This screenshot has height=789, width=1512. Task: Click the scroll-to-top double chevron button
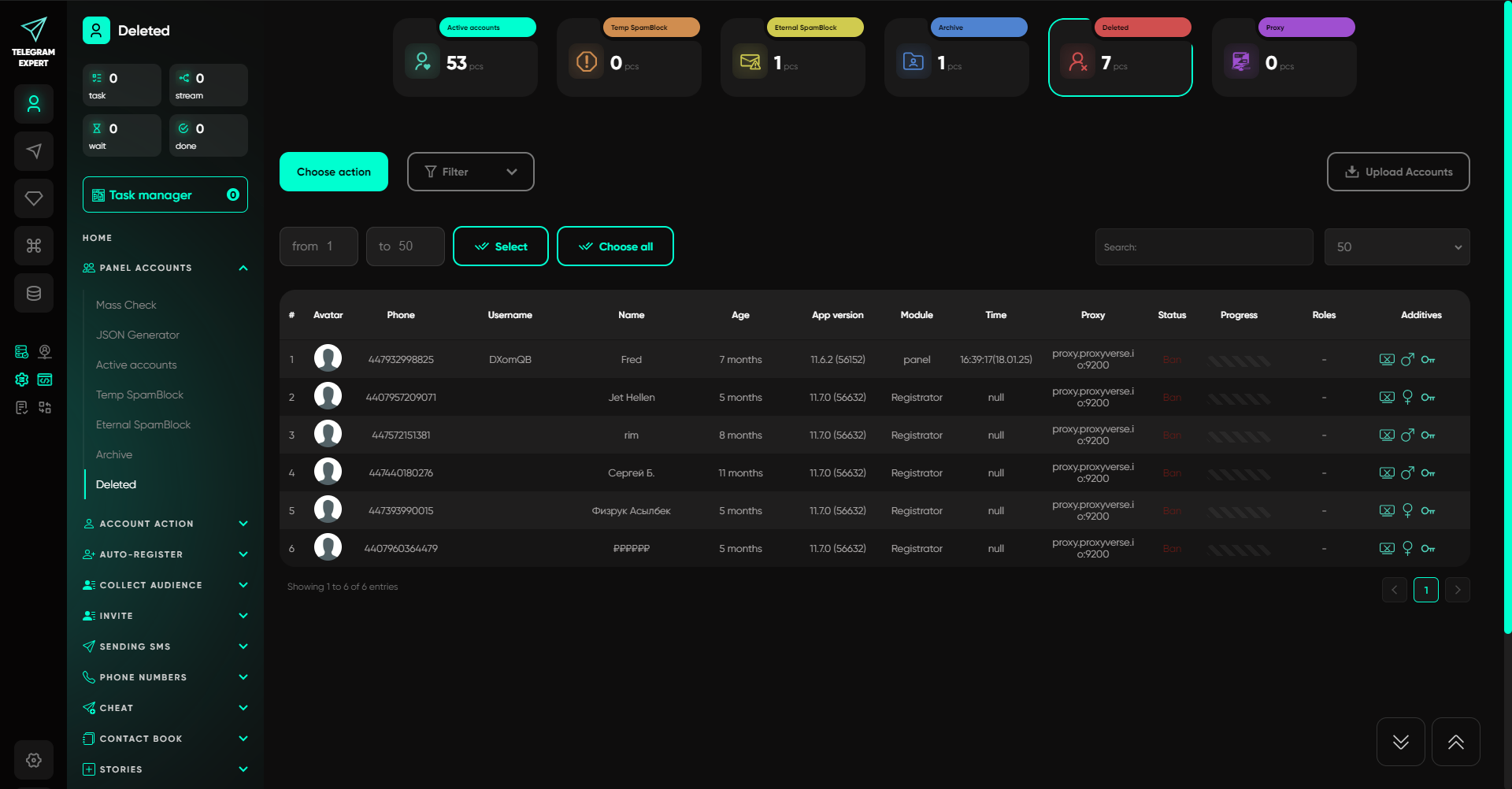(1455, 742)
